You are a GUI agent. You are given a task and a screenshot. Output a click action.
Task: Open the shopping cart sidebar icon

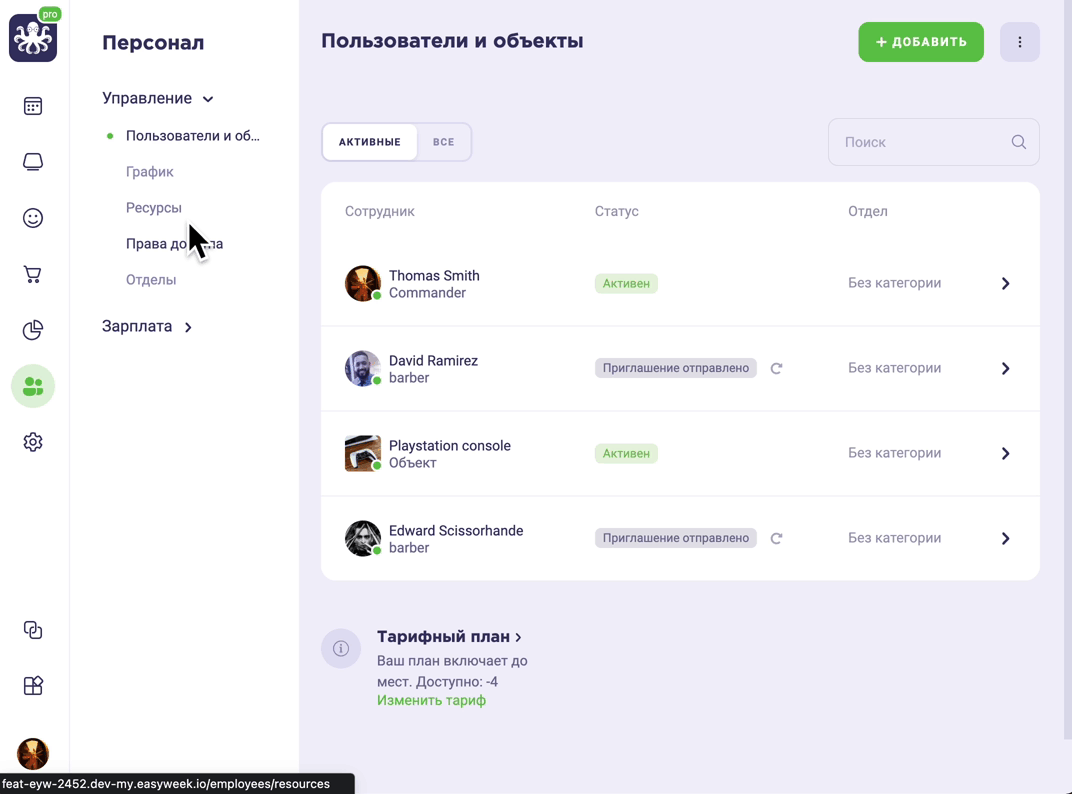tap(33, 274)
